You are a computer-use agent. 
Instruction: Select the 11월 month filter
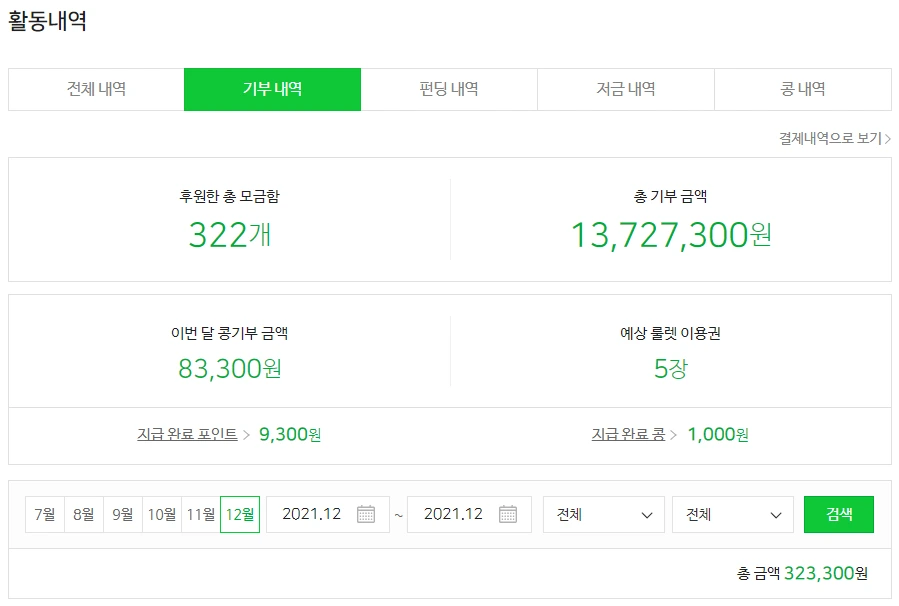pyautogui.click(x=202, y=514)
